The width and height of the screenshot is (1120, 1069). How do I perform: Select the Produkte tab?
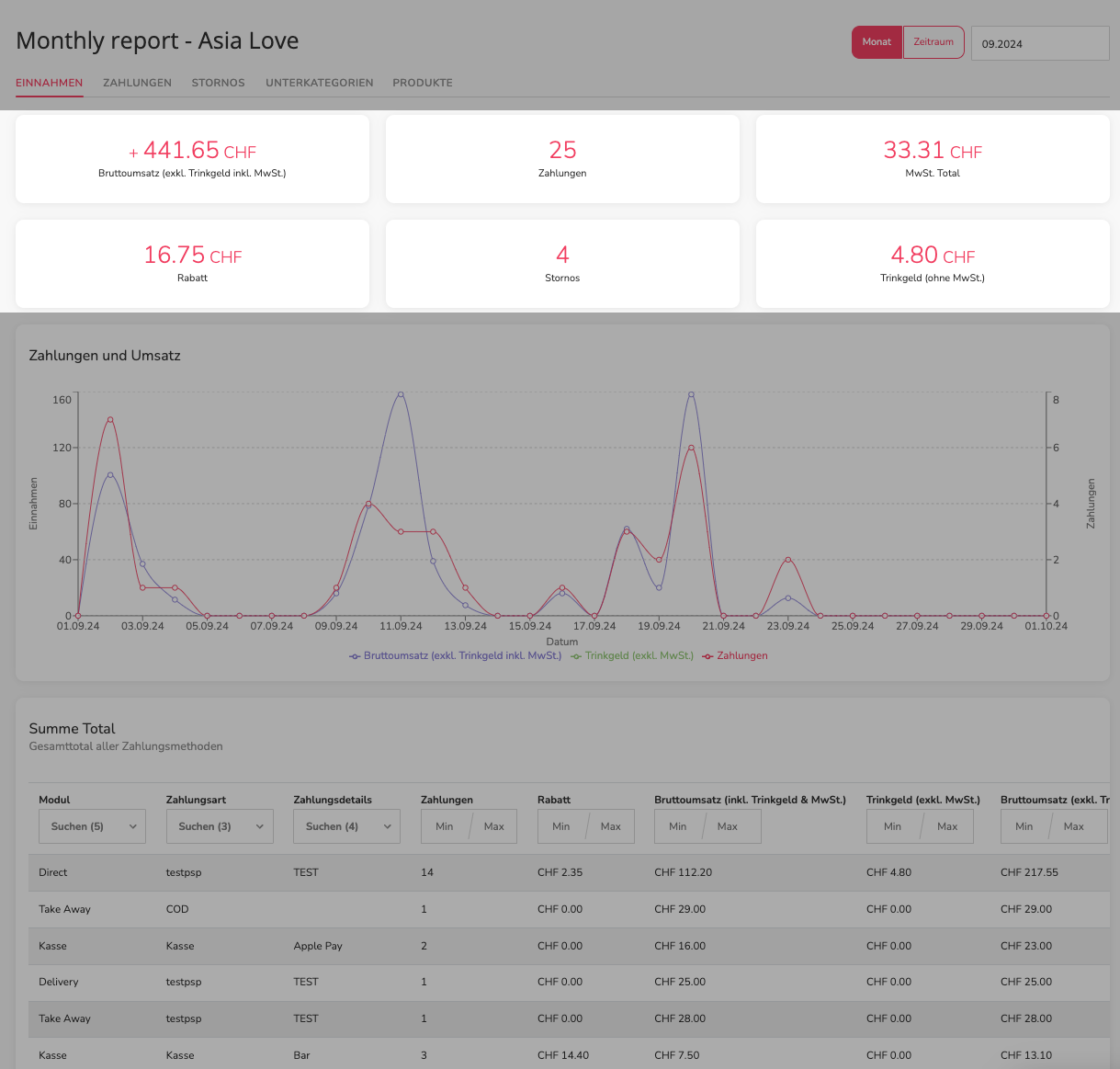coord(423,83)
